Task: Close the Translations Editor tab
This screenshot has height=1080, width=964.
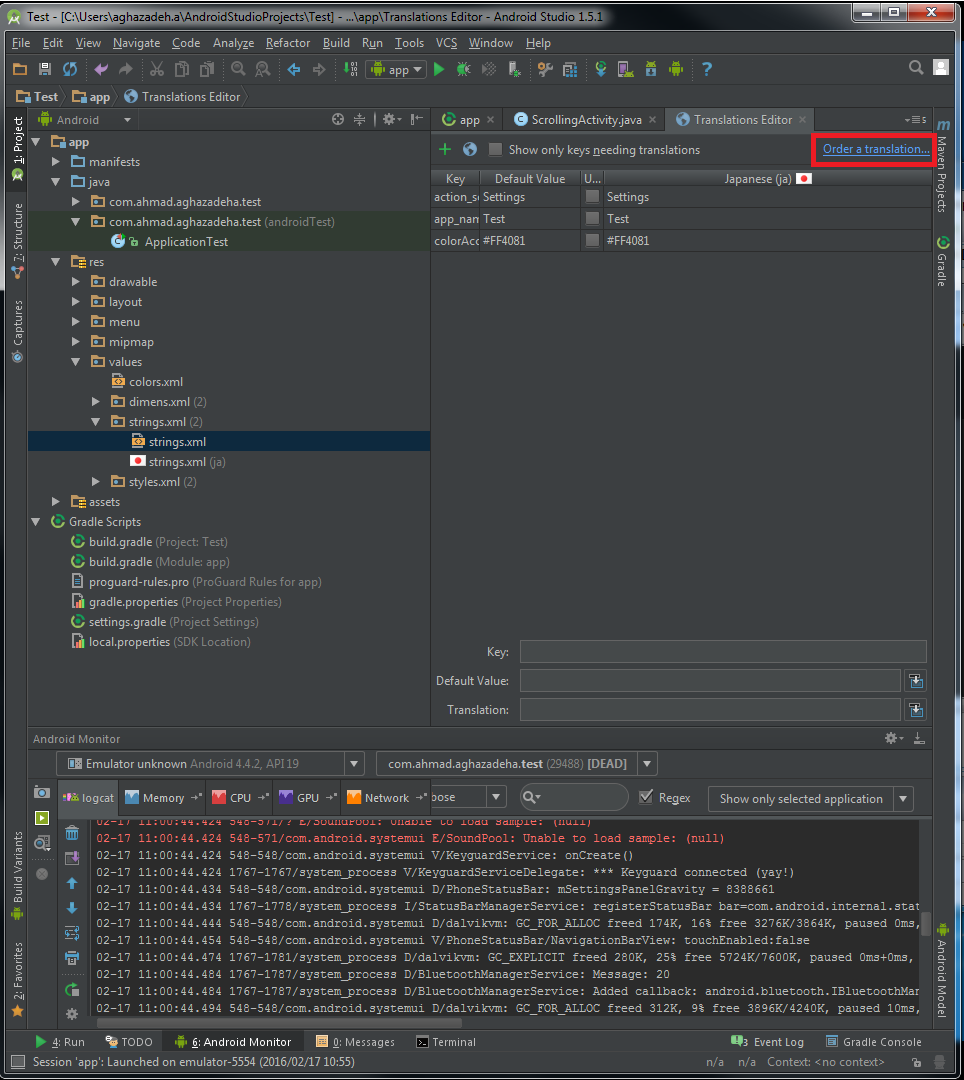Action: tap(802, 120)
